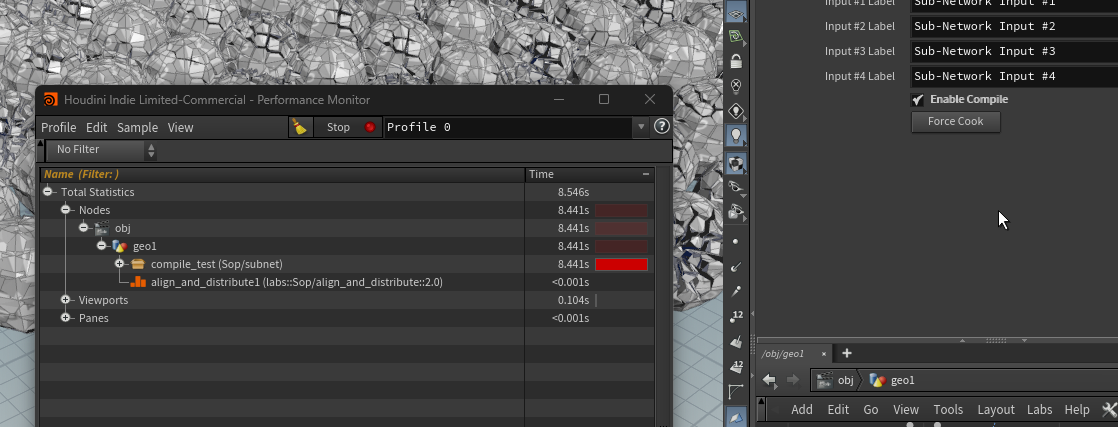Open the Labs menu
Screen dimensions: 1118x427
[1040, 409]
